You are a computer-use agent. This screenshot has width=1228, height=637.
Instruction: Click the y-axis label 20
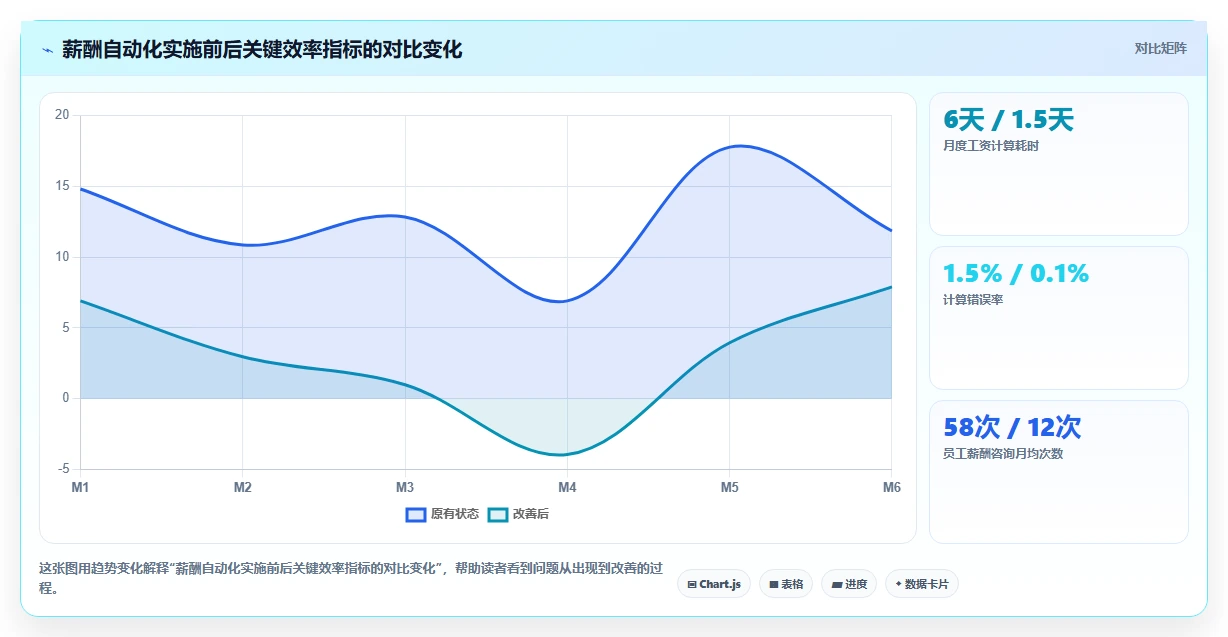(x=62, y=115)
